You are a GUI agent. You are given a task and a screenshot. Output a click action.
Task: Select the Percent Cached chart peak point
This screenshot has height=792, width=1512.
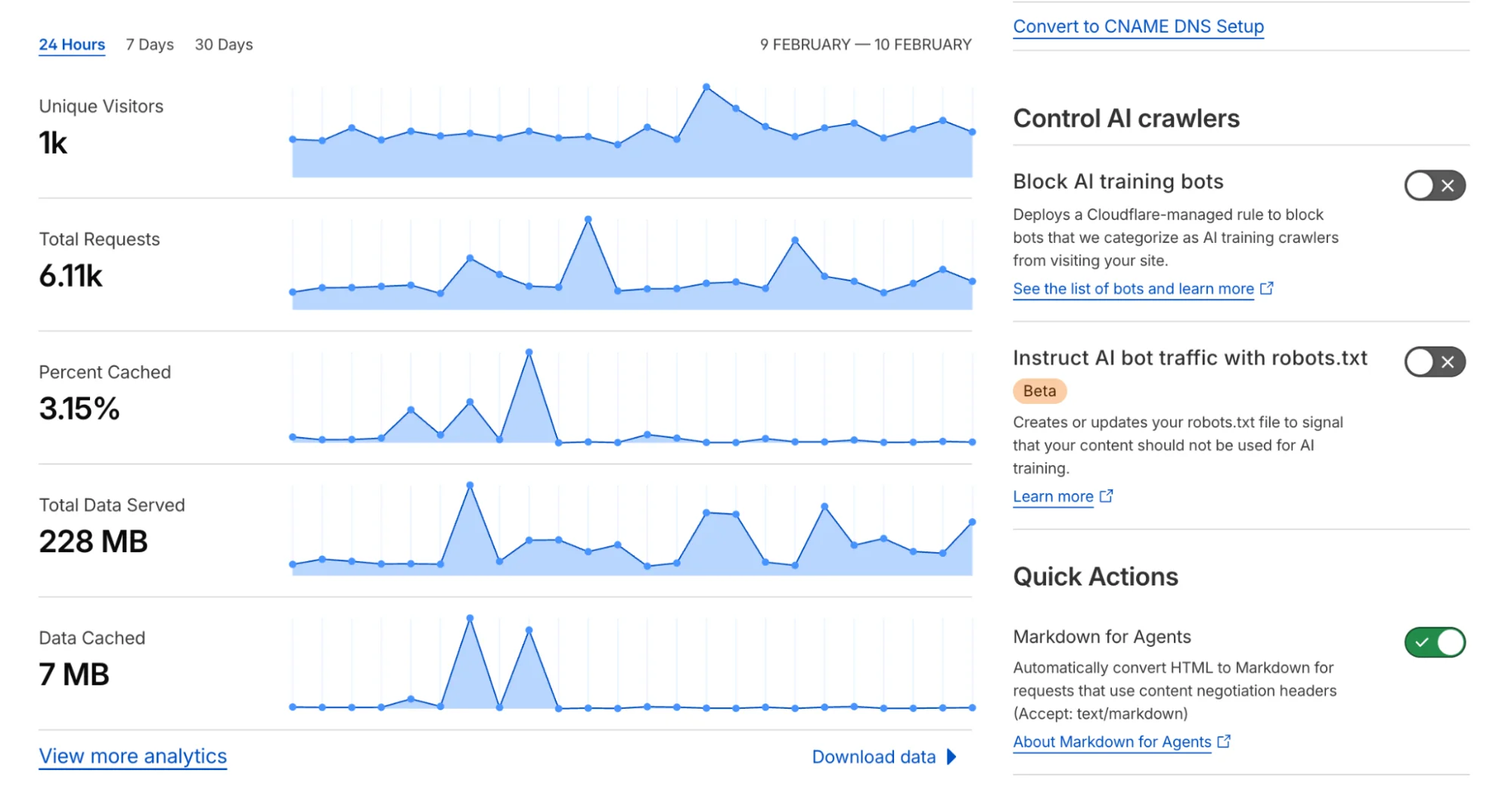529,353
